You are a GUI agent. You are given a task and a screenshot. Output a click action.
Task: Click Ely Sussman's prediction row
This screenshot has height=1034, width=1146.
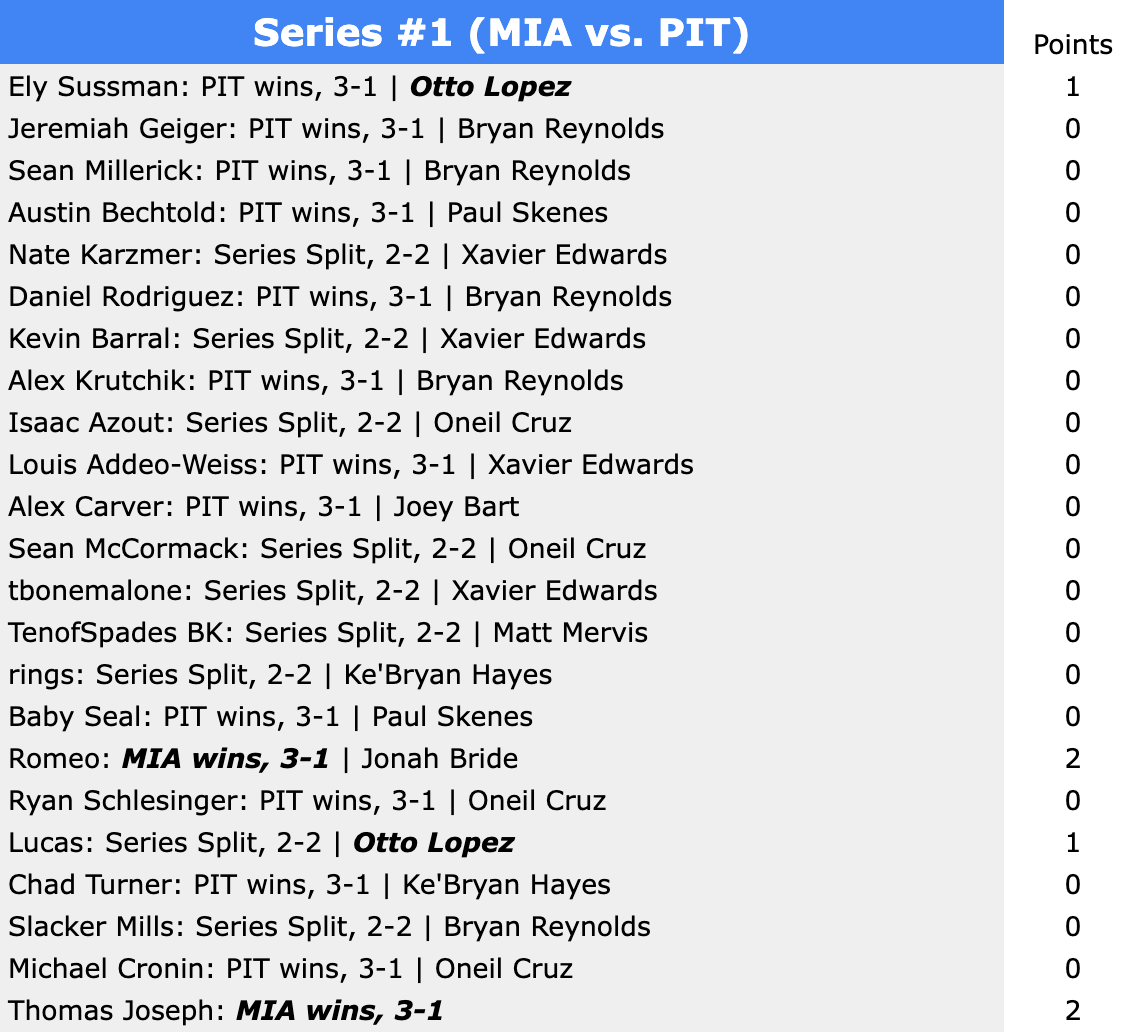tap(290, 87)
